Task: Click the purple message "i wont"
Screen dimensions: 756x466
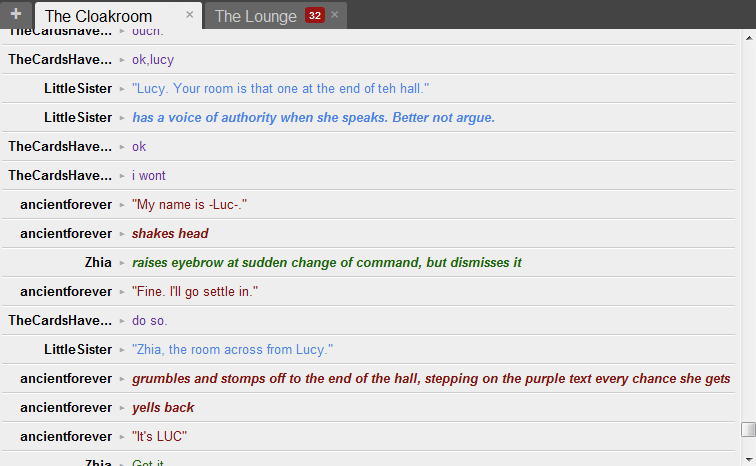Action: pos(148,175)
